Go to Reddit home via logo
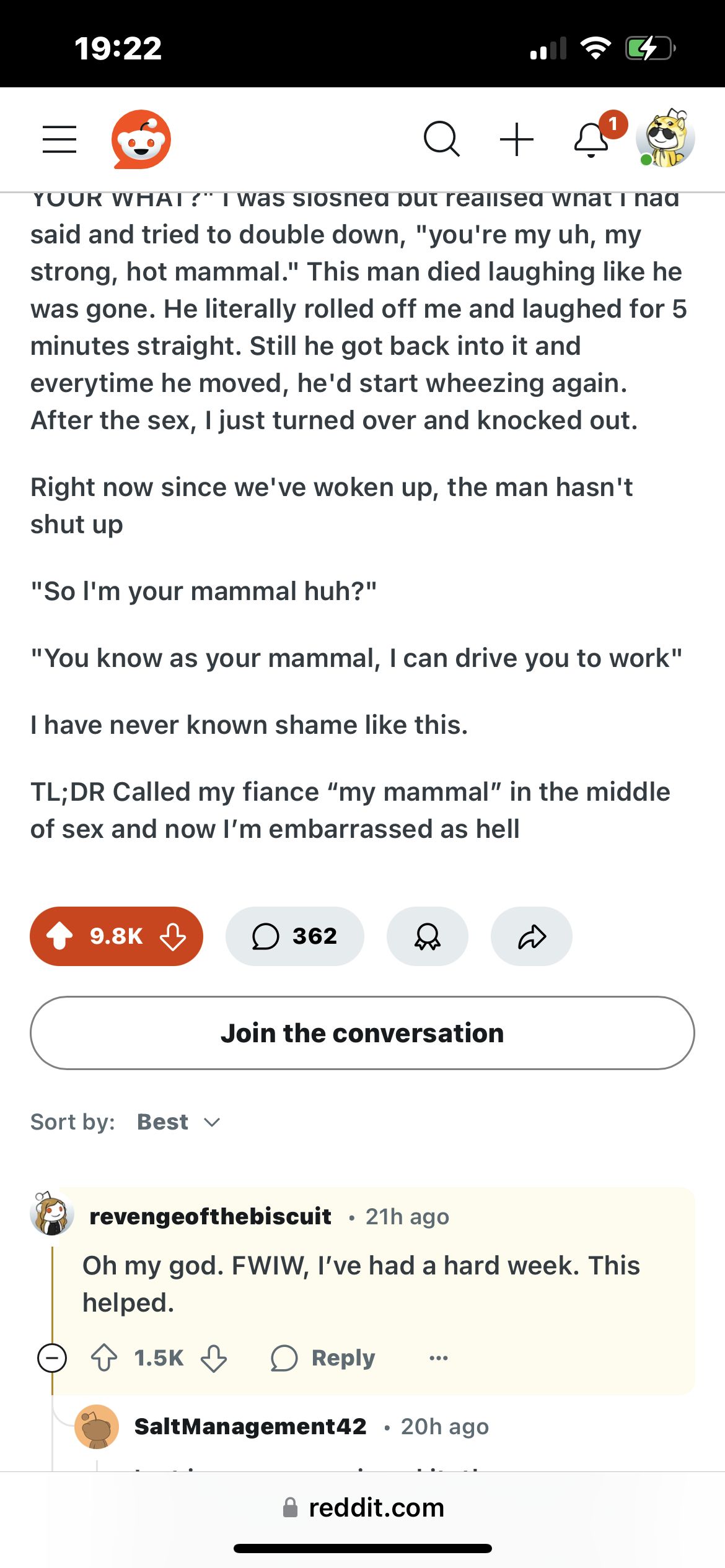The height and width of the screenshot is (1568, 725). (141, 139)
